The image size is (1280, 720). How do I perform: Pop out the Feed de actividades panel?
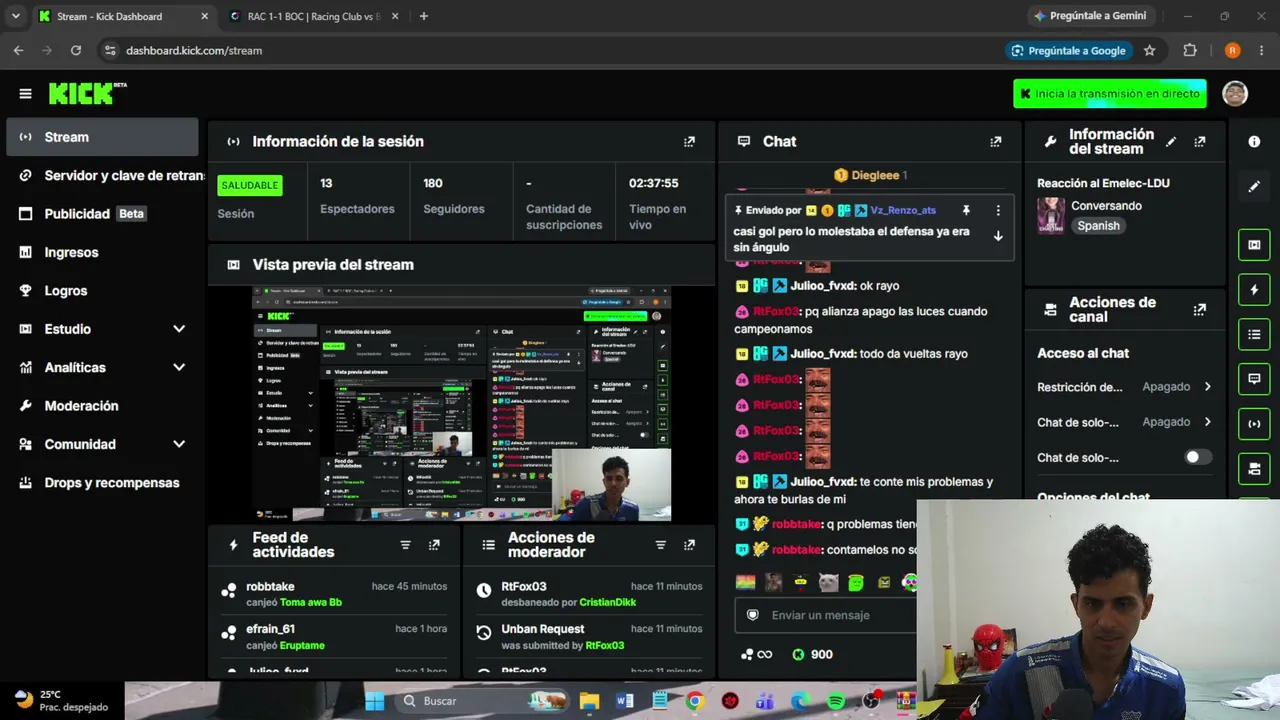point(434,545)
